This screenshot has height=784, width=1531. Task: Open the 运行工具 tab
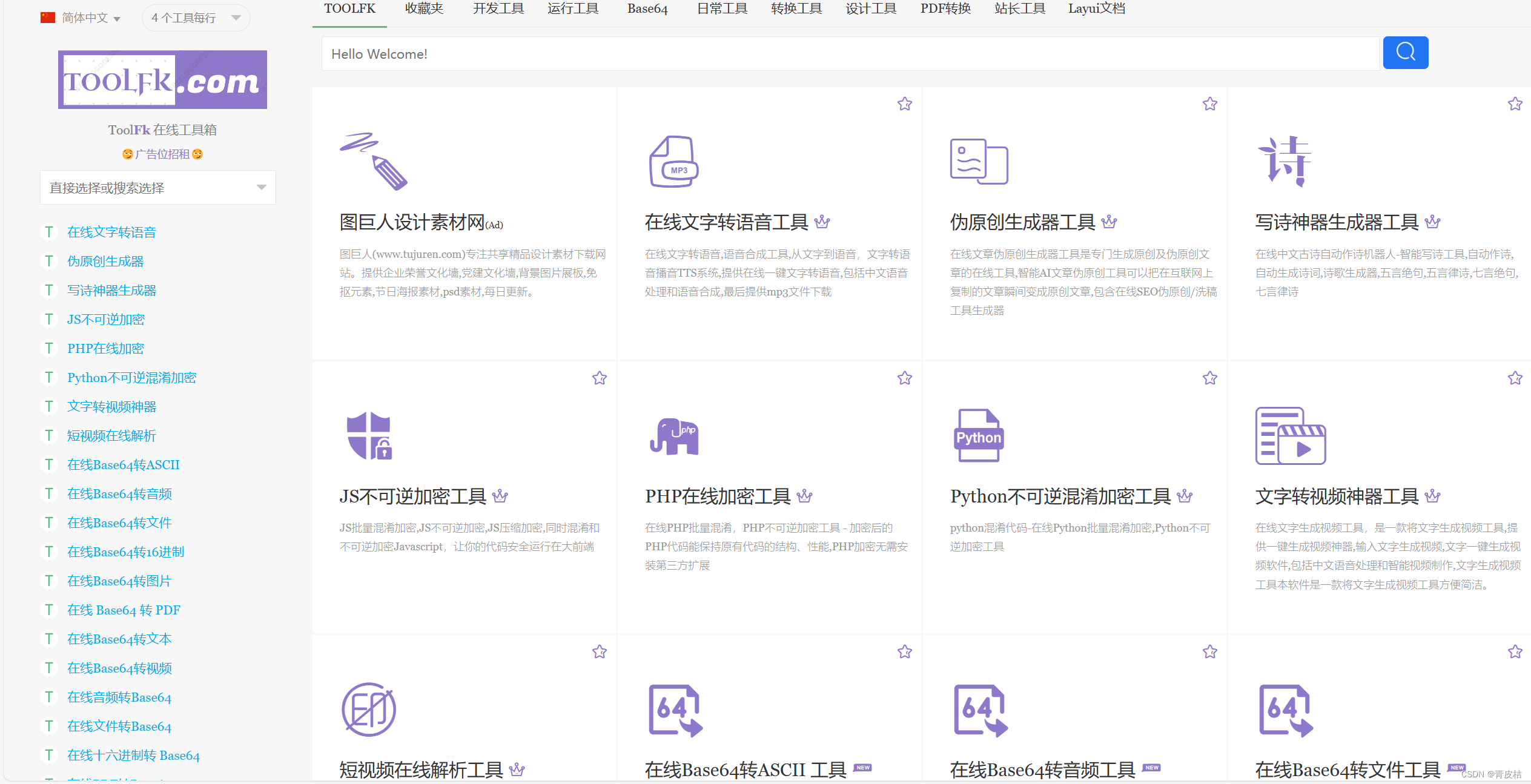pyautogui.click(x=573, y=9)
